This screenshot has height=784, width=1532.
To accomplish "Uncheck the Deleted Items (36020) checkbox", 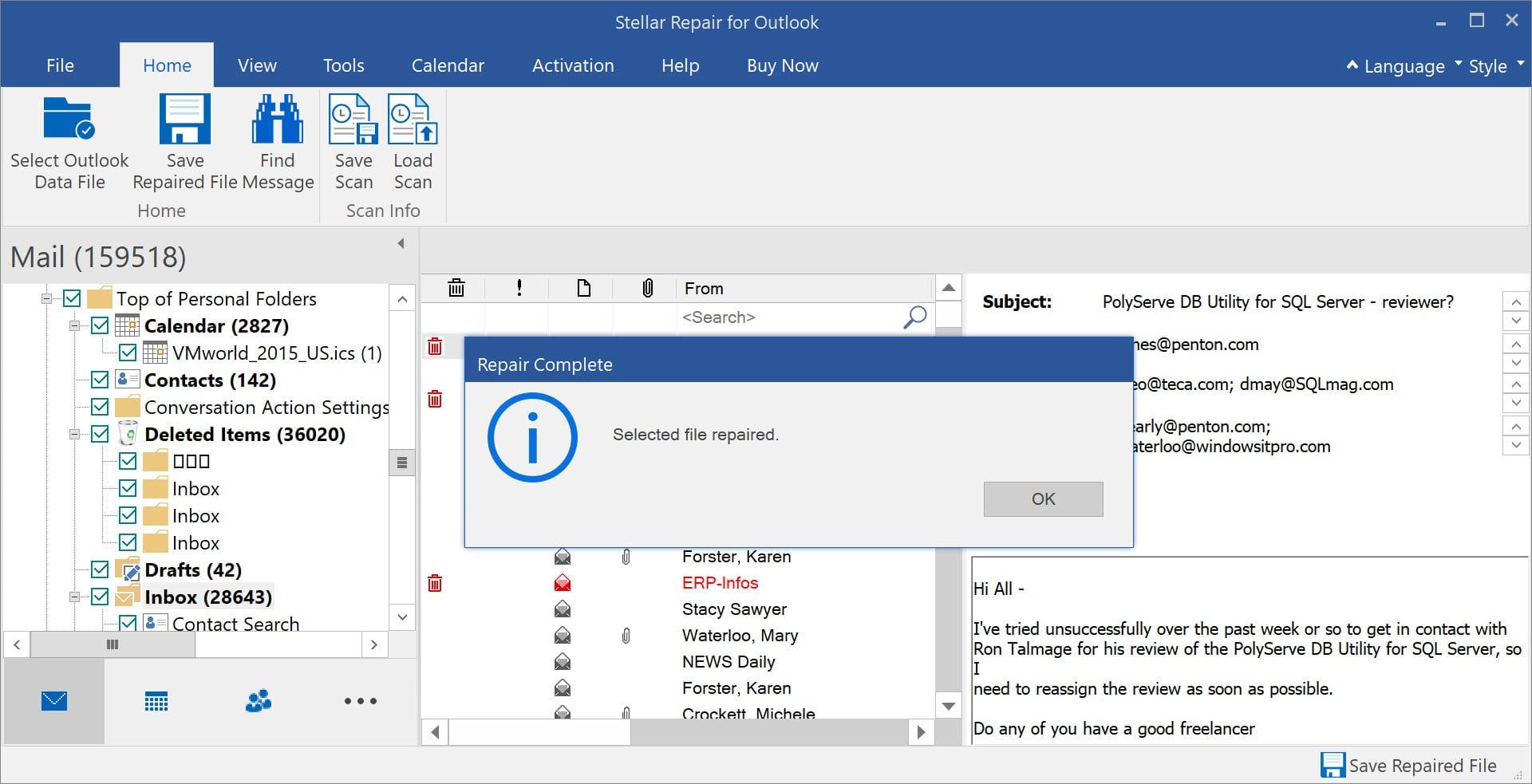I will click(100, 434).
